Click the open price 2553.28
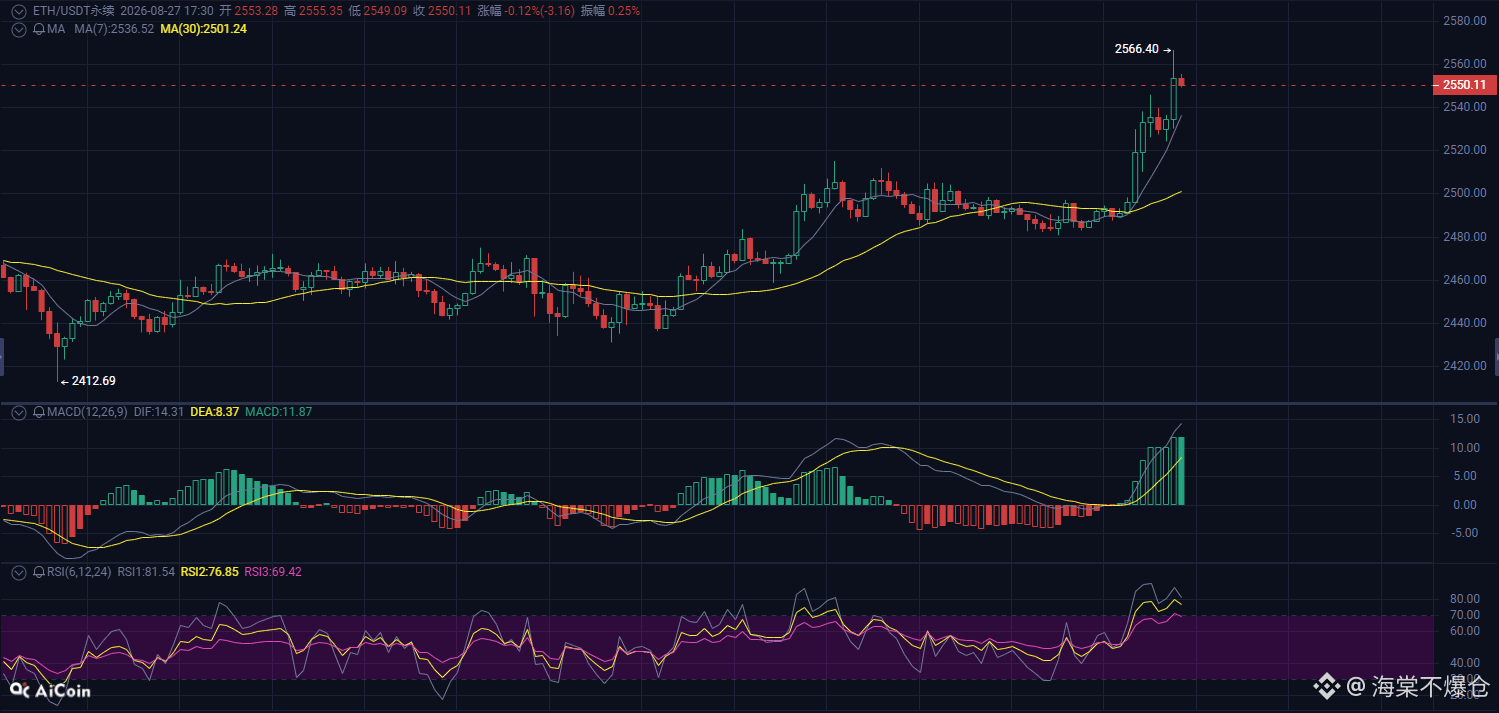The width and height of the screenshot is (1499, 713). tap(256, 11)
